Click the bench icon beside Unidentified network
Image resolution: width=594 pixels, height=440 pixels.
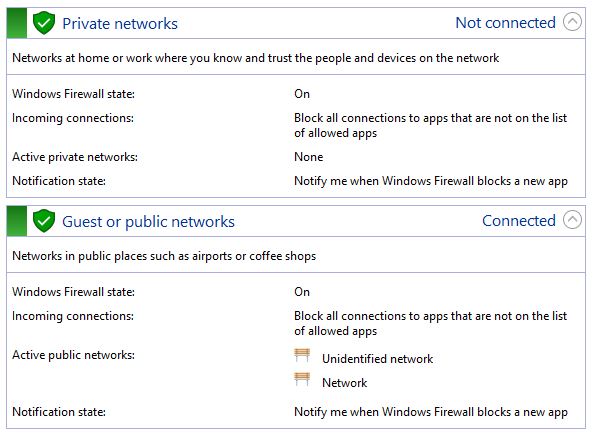pyautogui.click(x=302, y=355)
